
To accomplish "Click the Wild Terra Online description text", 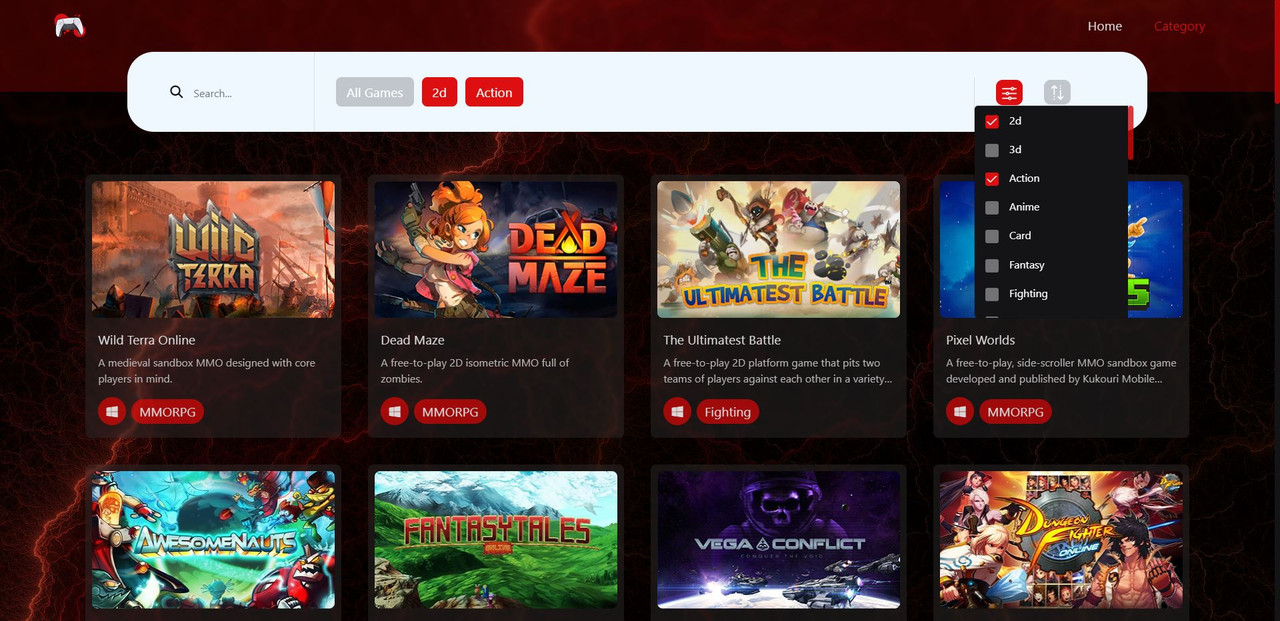I will (206, 371).
